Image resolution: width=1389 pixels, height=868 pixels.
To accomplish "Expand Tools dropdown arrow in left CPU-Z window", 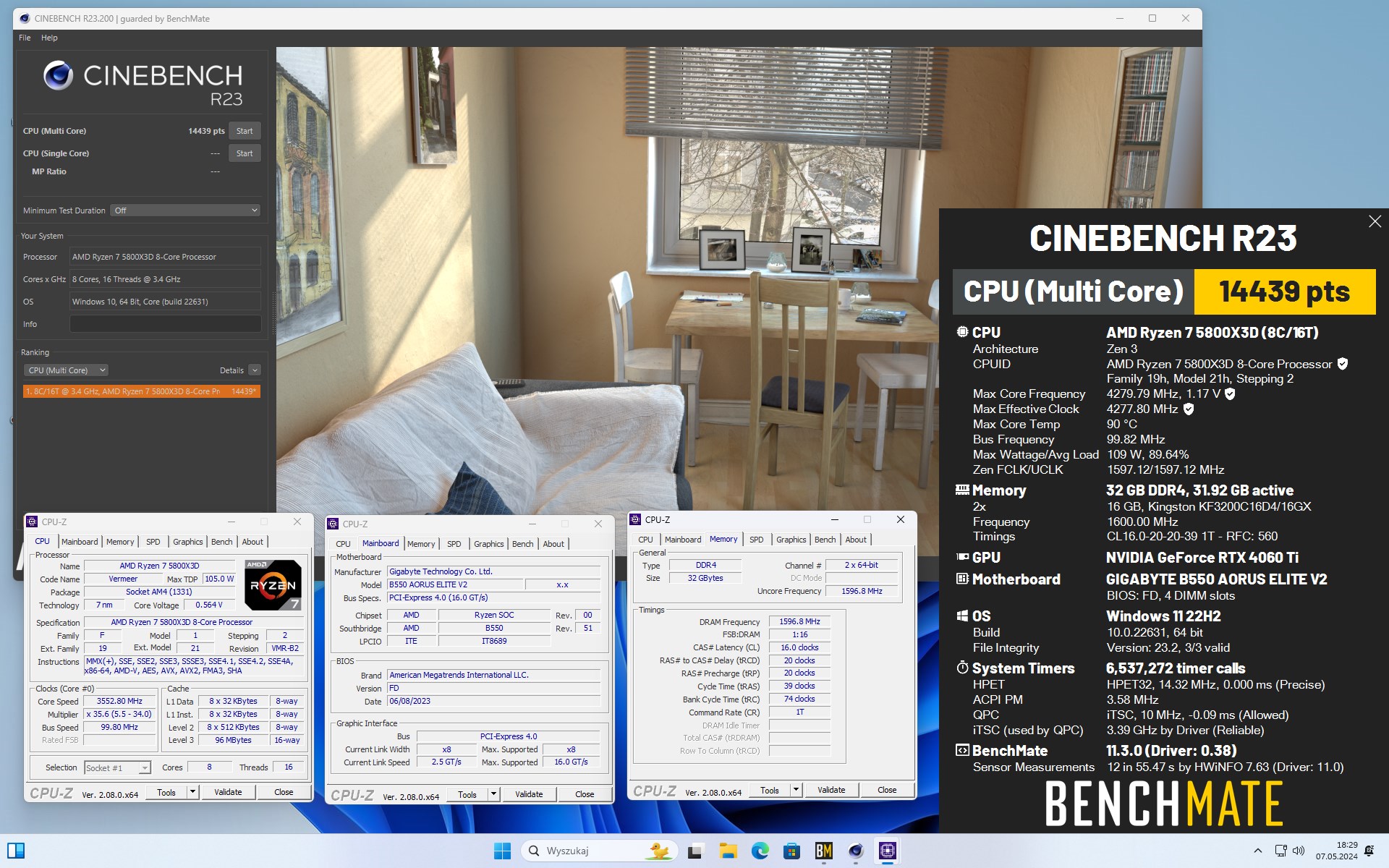I will [192, 792].
